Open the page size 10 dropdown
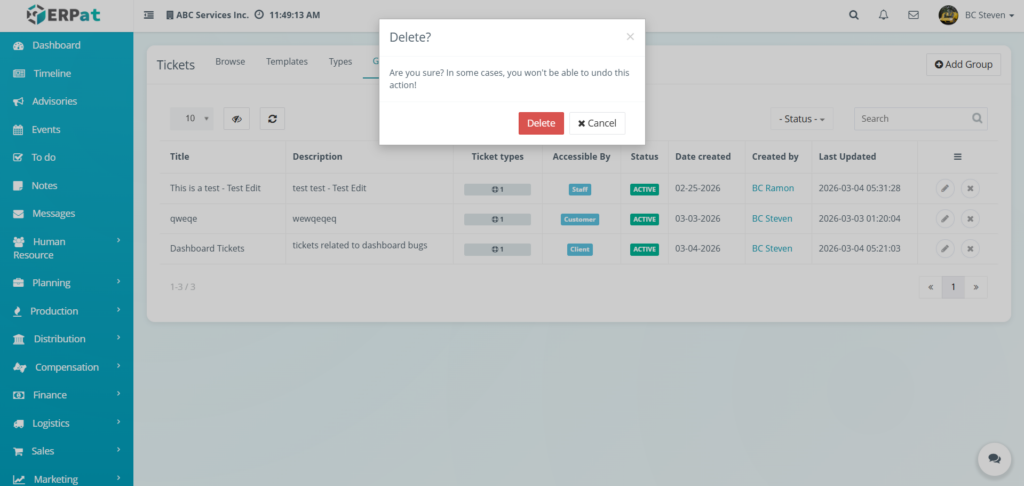This screenshot has width=1024, height=486. (191, 119)
